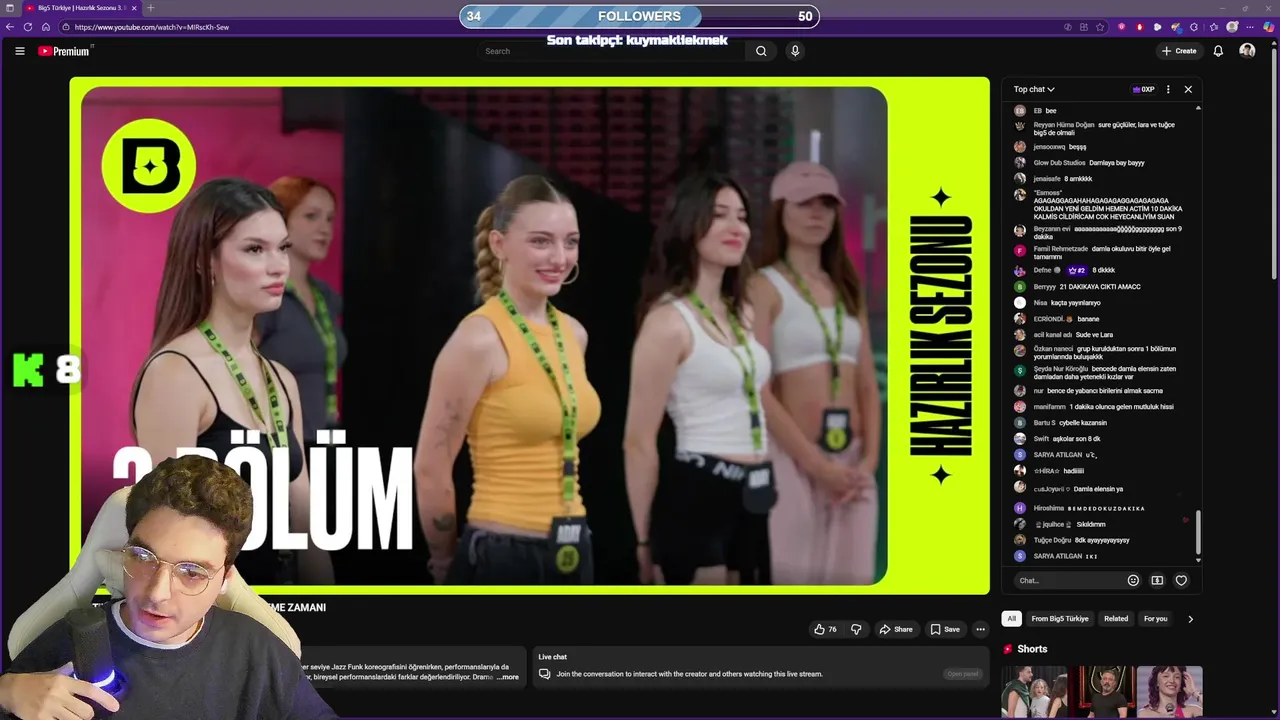Viewport: 1280px width, 720px height.
Task: Open the middle Shorts thumbnail with bearded man
Action: point(1102,691)
